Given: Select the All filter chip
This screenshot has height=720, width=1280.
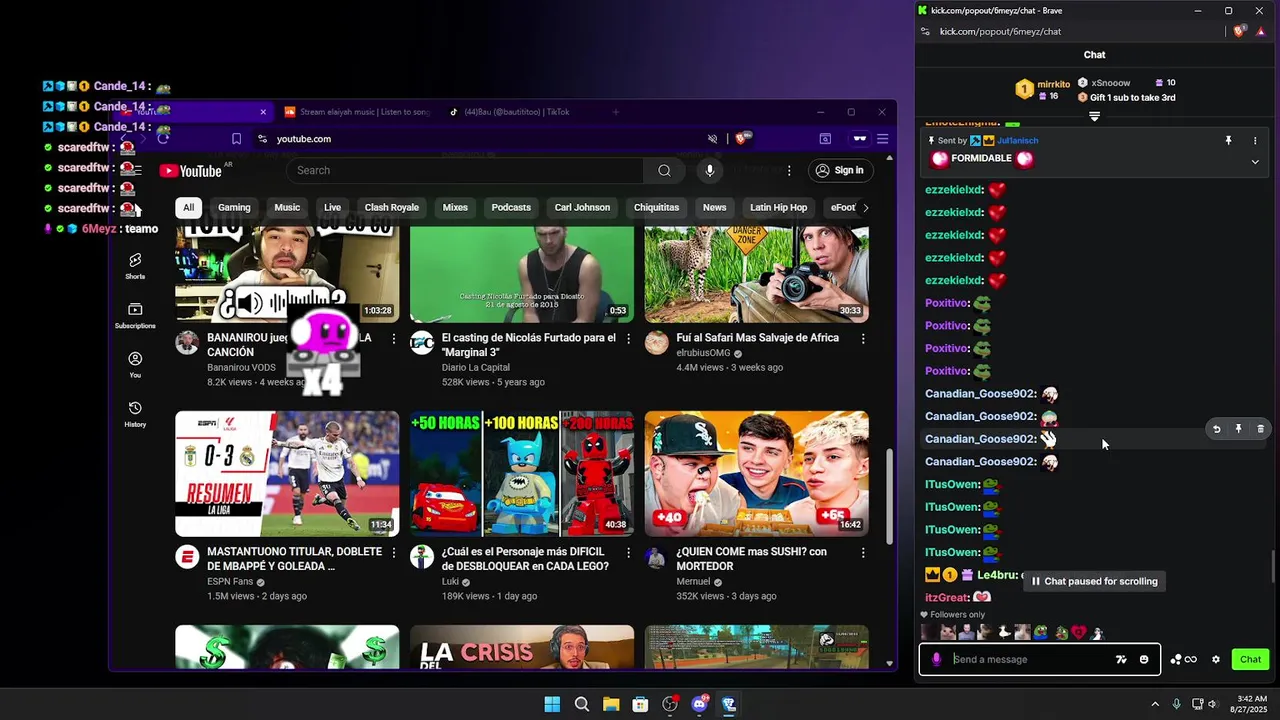Looking at the screenshot, I should (x=188, y=207).
